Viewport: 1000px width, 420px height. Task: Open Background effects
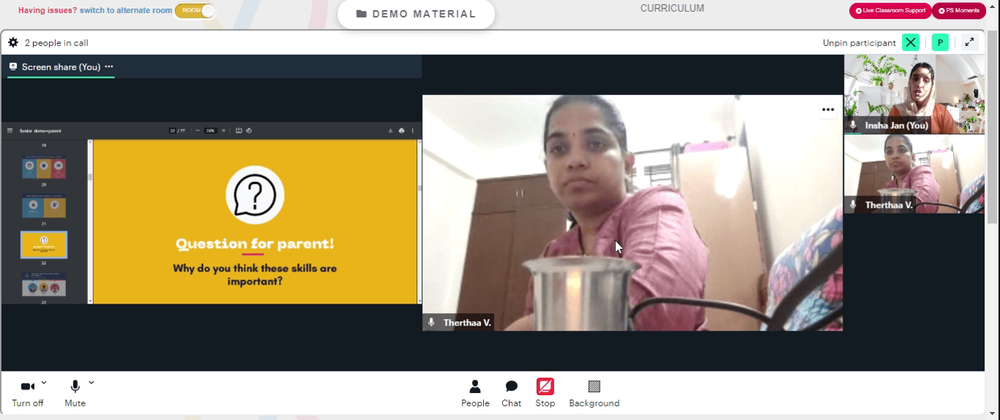coord(594,393)
